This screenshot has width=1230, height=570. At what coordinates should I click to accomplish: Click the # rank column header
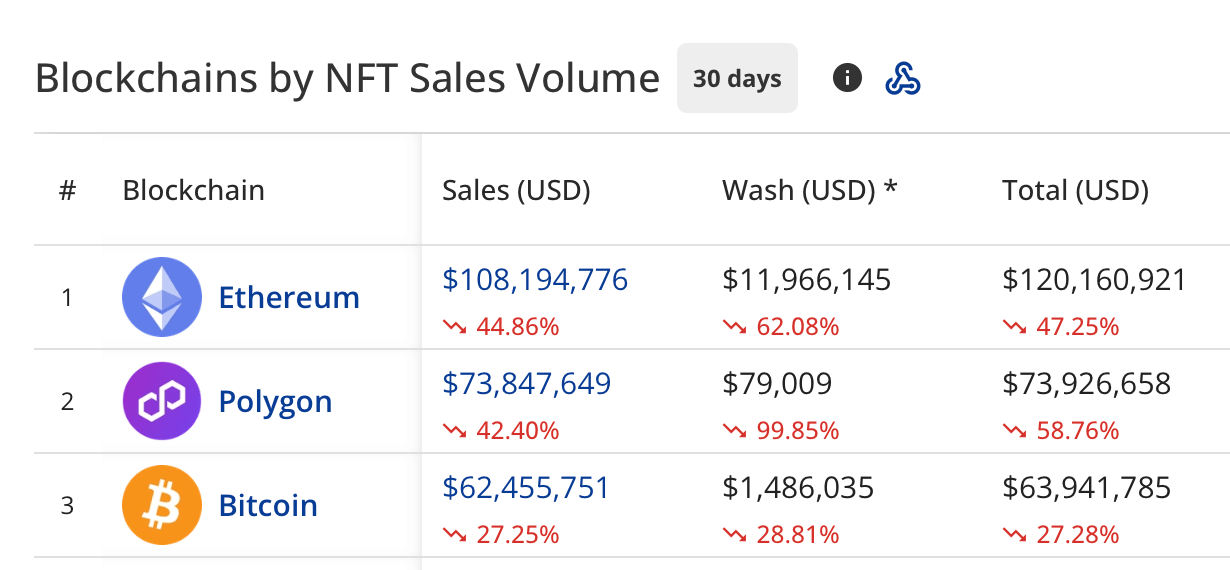pos(67,190)
